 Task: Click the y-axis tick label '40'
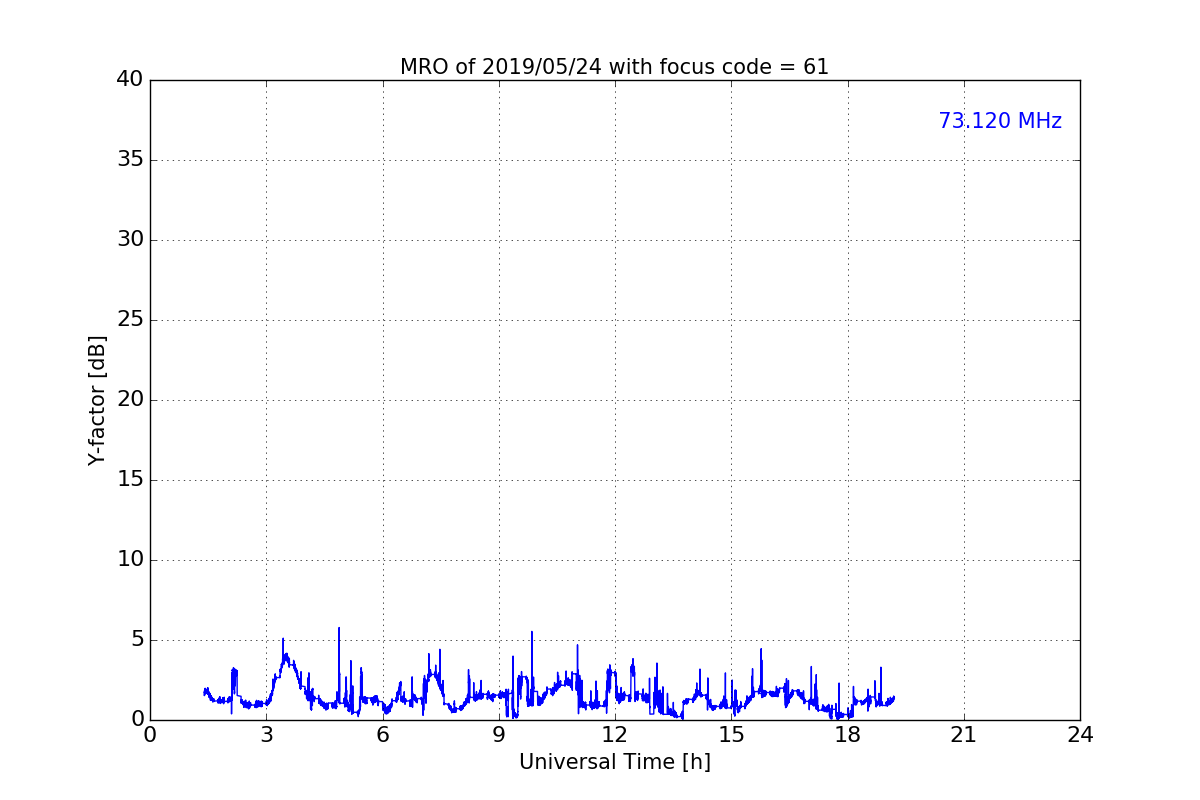point(130,80)
